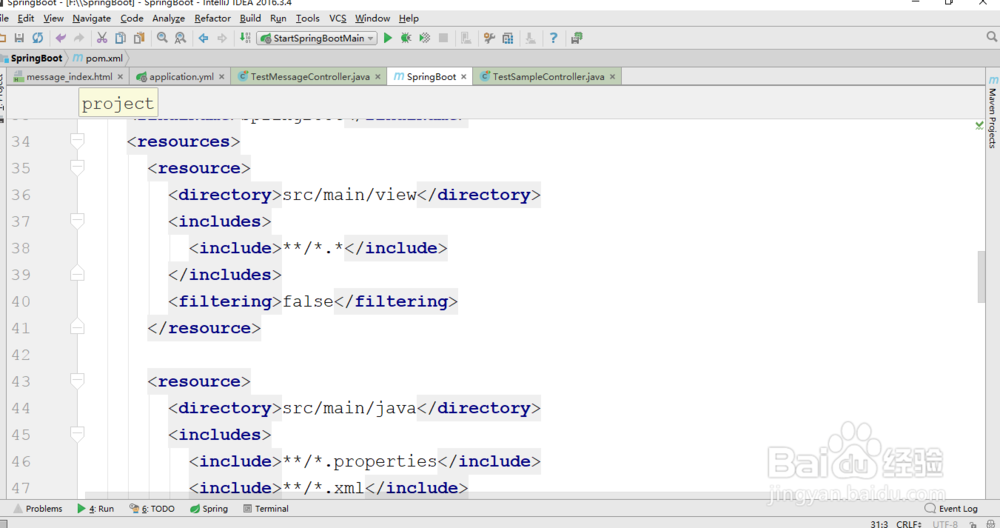Run StartSpringBootMain with green play icon
Screen dimensions: 1000x528
pyautogui.click(x=388, y=38)
